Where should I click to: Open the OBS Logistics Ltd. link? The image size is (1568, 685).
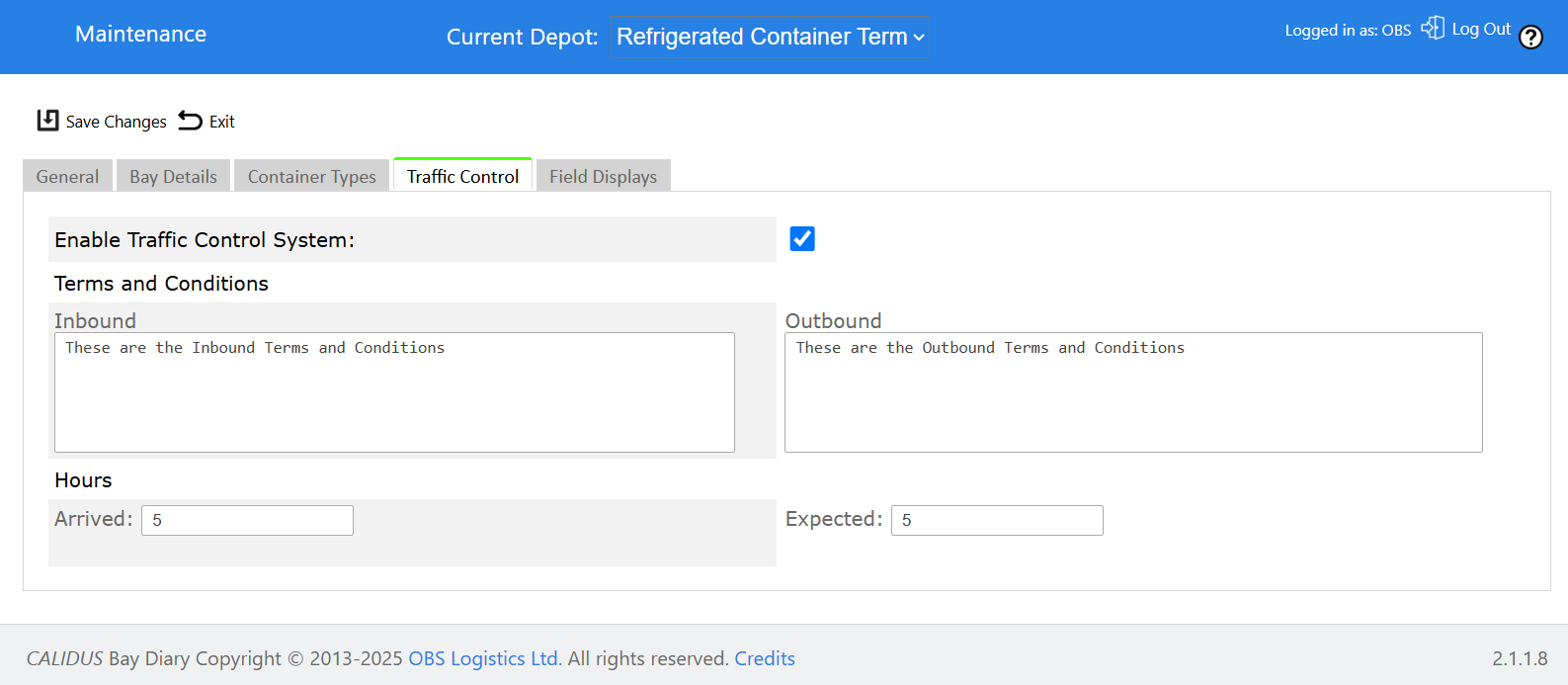pyautogui.click(x=485, y=658)
